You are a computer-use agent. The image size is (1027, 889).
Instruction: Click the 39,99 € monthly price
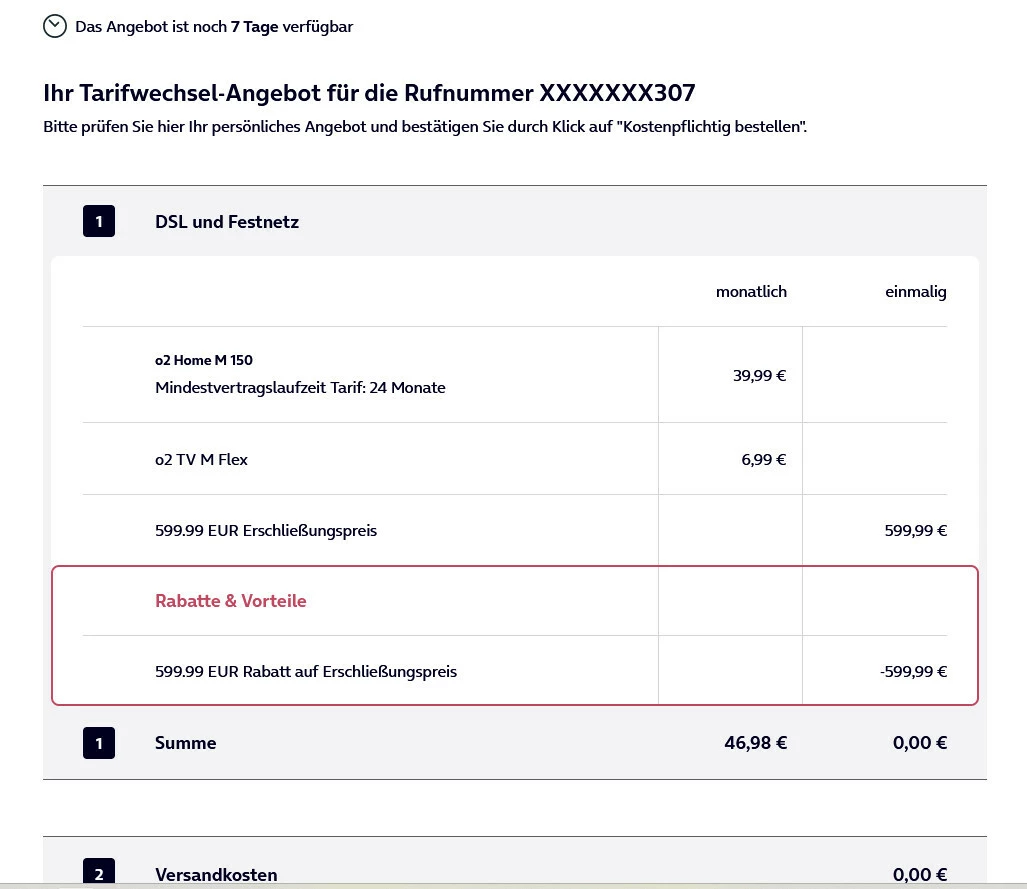[x=759, y=376]
